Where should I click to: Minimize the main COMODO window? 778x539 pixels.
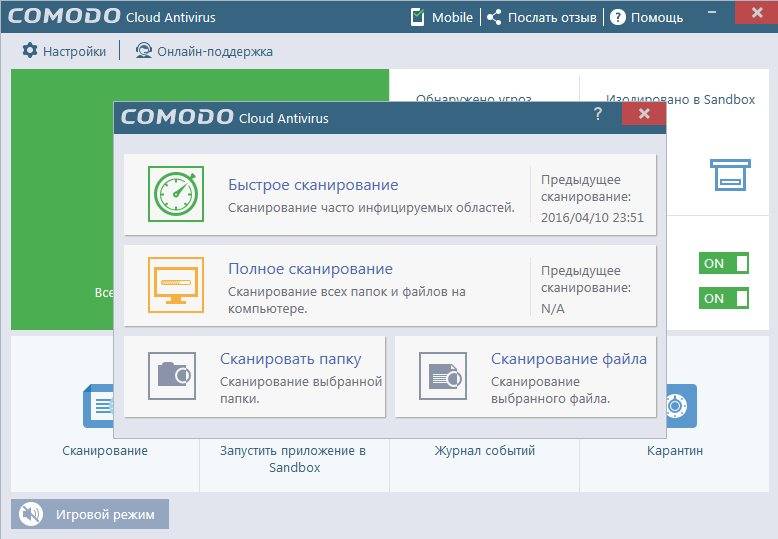pyautogui.click(x=712, y=12)
